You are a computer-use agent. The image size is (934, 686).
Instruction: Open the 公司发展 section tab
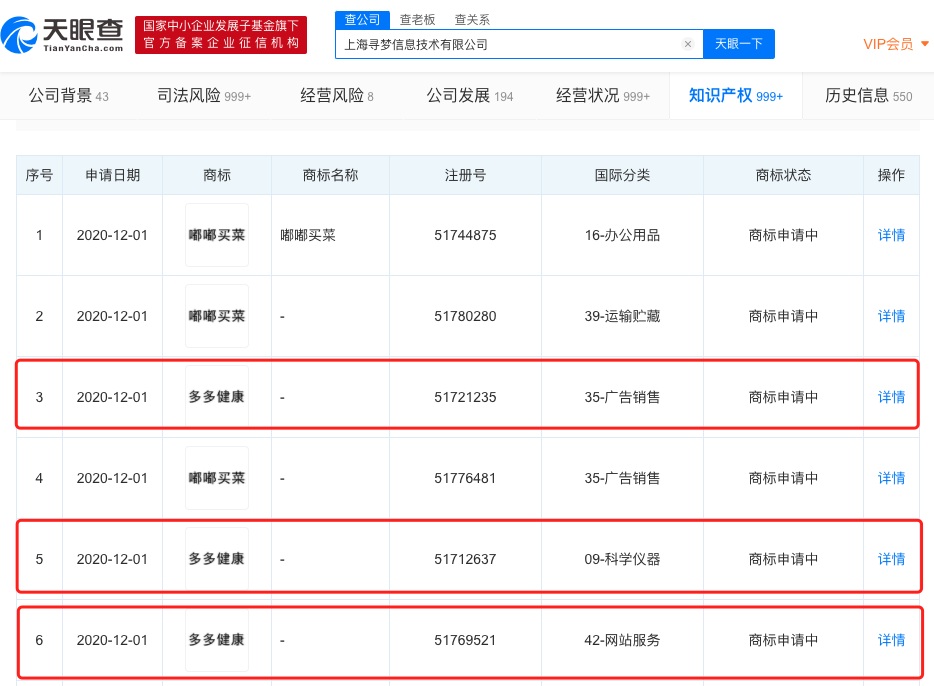[469, 96]
